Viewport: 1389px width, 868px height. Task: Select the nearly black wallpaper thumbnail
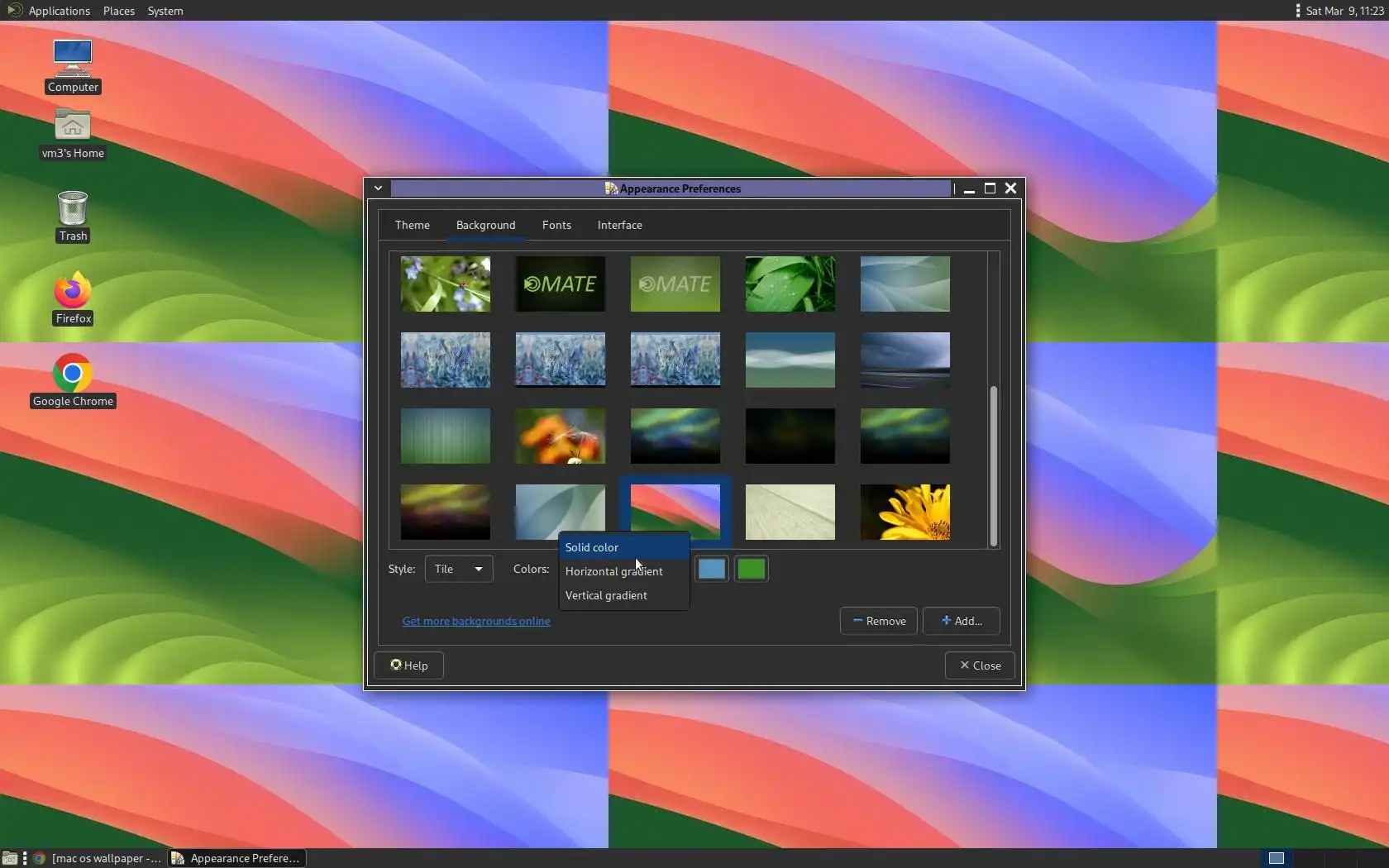tap(790, 436)
